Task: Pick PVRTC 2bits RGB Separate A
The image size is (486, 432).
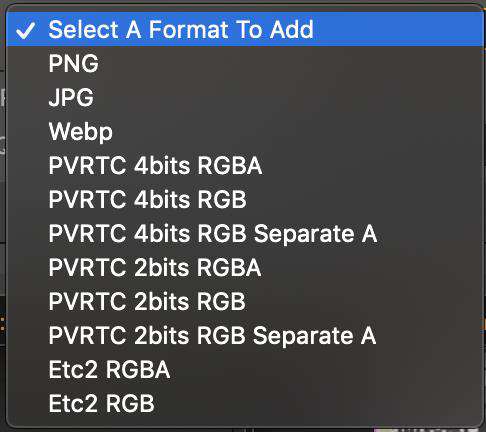Action: point(245,335)
